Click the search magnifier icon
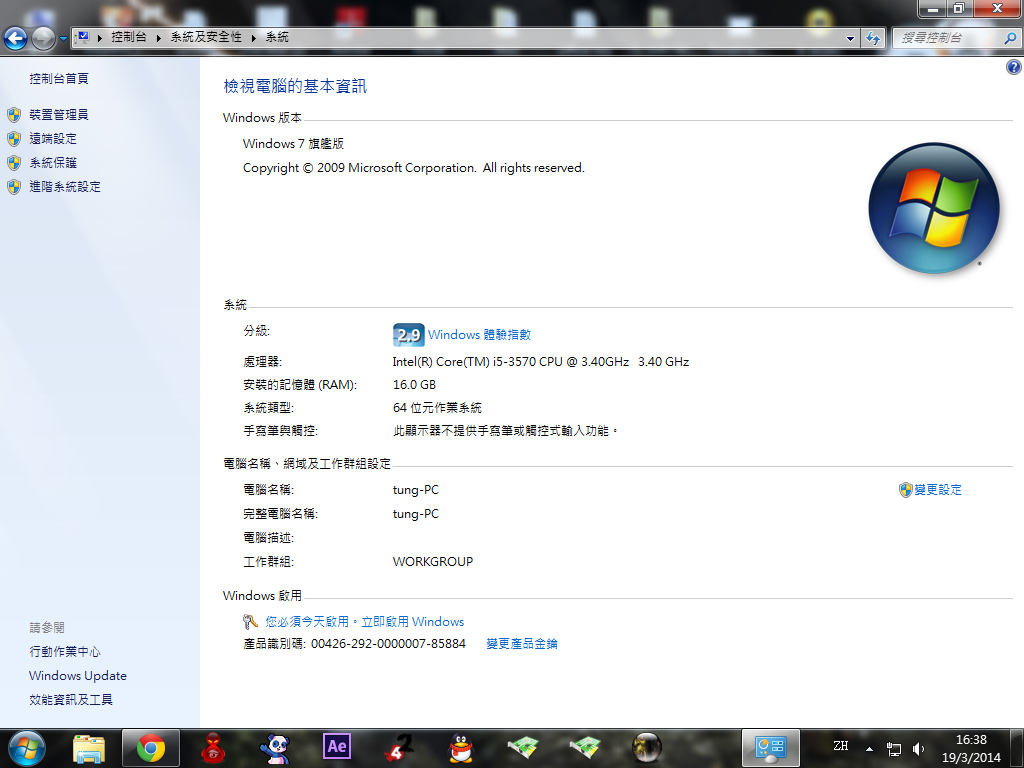The width and height of the screenshot is (1024, 768). 1010,39
